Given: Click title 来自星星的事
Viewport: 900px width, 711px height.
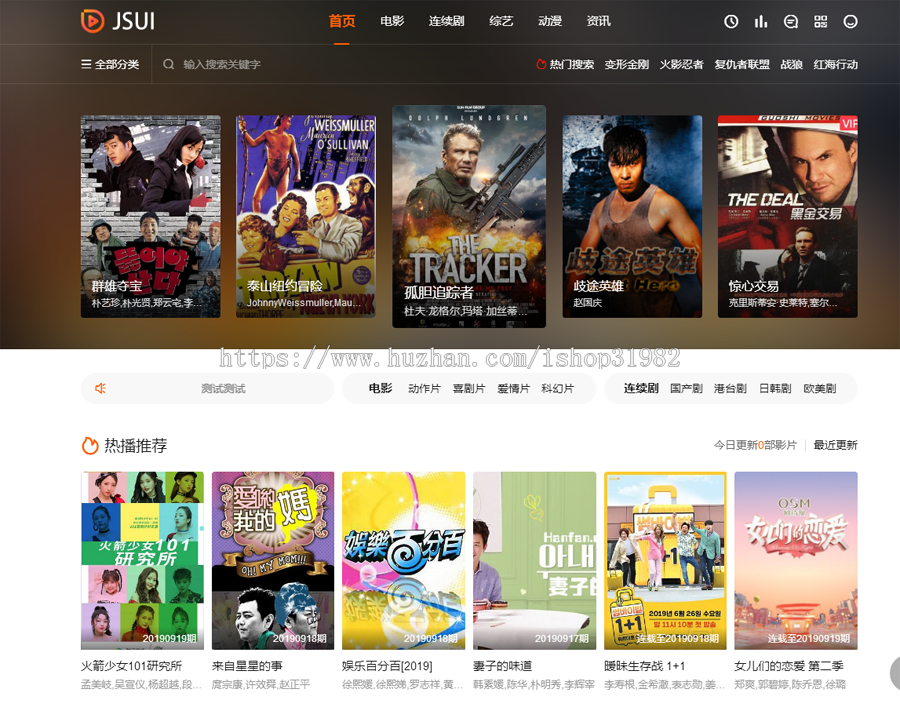Looking at the screenshot, I should (x=247, y=666).
